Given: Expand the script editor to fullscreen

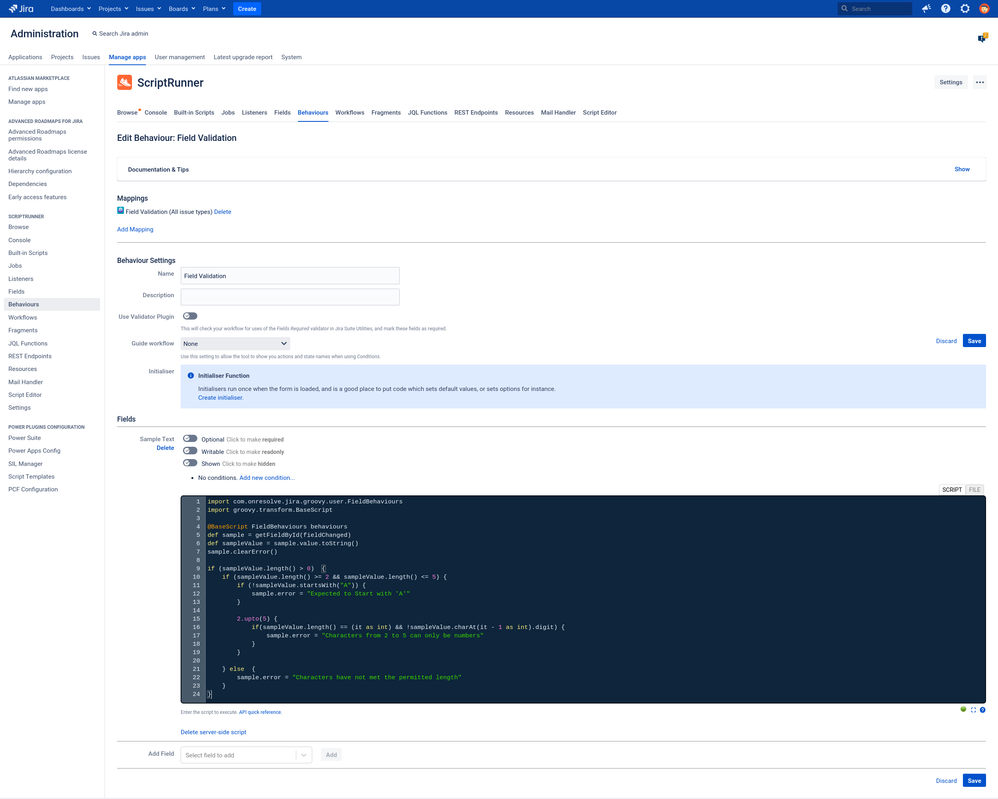Looking at the screenshot, I should pos(973,710).
